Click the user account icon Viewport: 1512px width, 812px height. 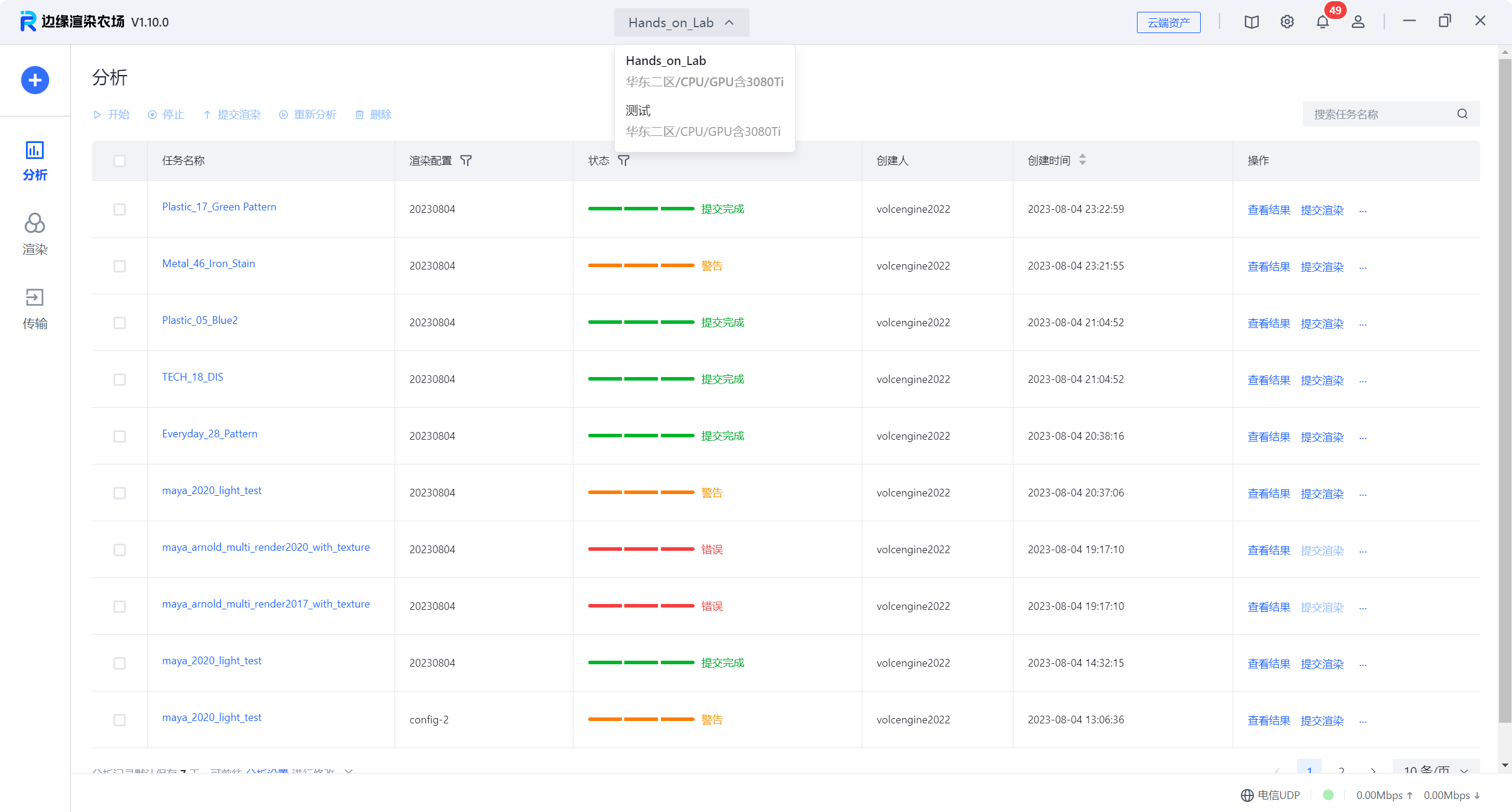tap(1358, 22)
